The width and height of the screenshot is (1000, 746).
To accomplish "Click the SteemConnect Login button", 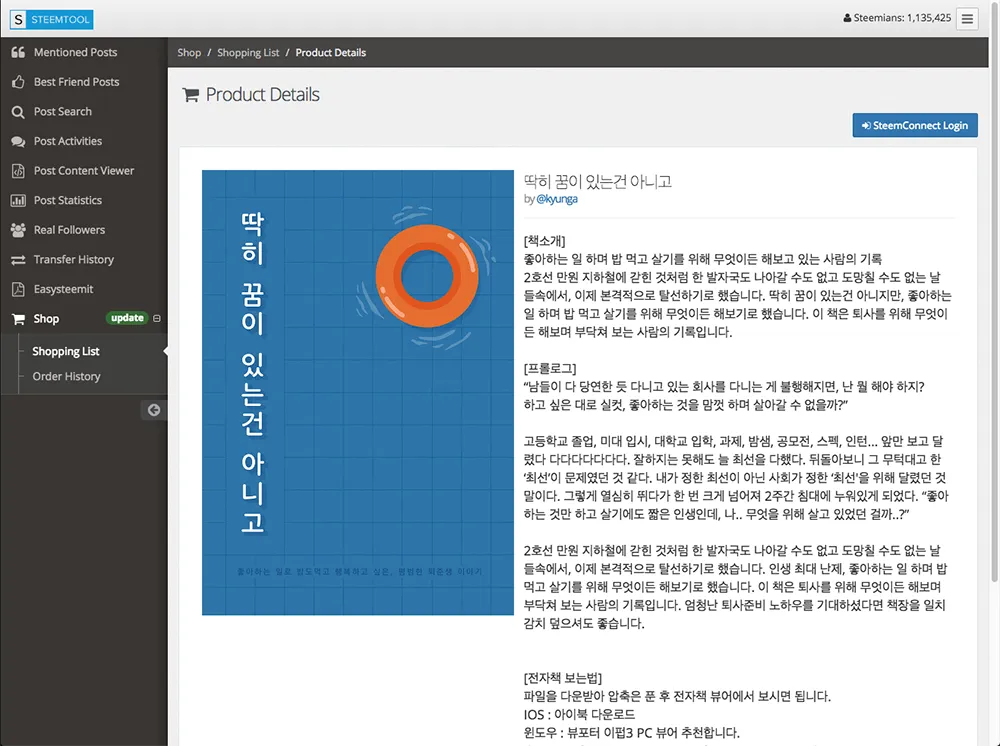I will [x=915, y=126].
